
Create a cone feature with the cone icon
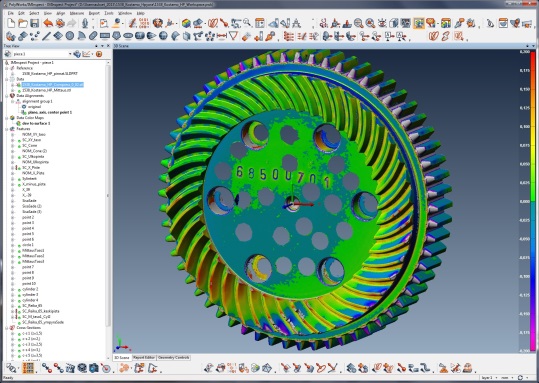tap(151, 36)
